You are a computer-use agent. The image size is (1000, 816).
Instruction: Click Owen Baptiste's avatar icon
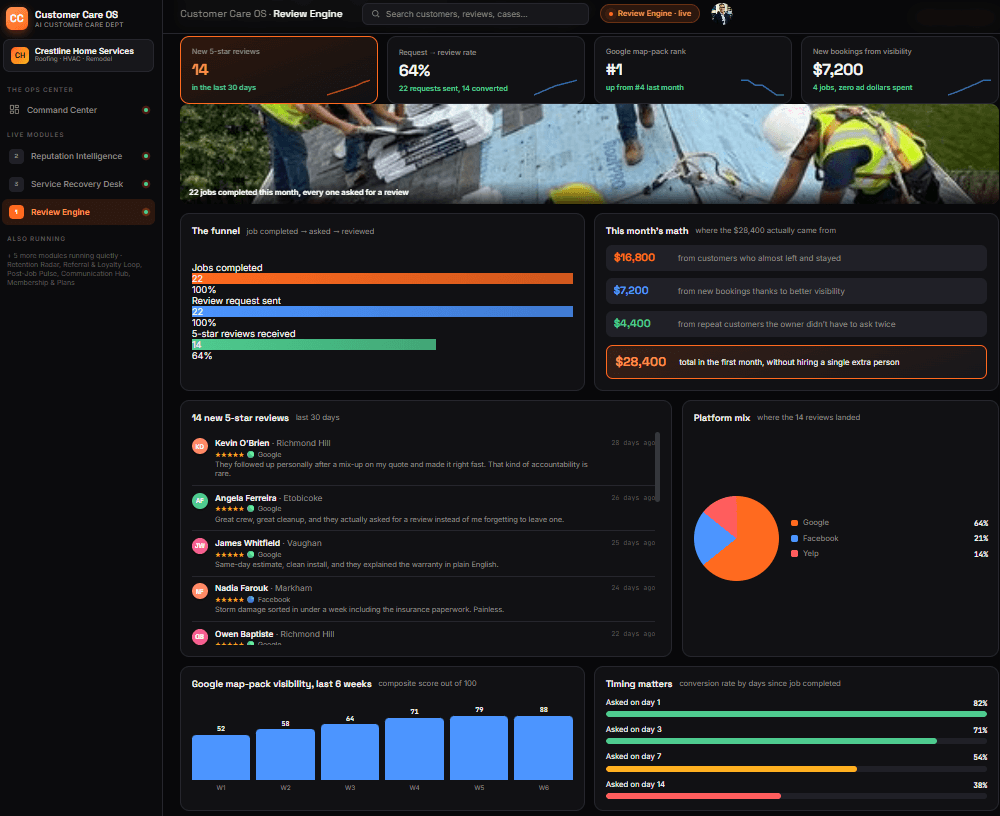pyautogui.click(x=200, y=637)
